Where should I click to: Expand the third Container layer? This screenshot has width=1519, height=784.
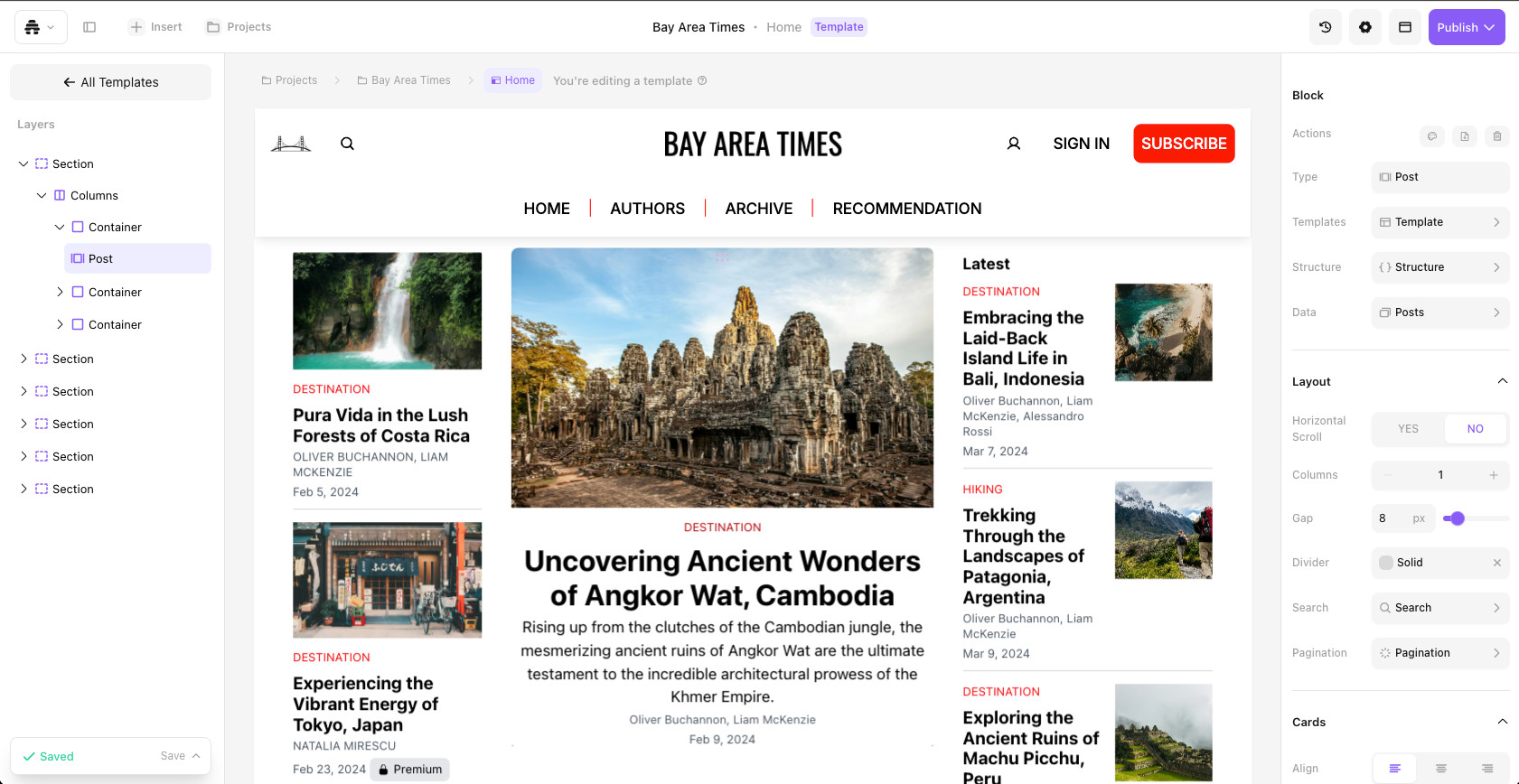click(60, 324)
